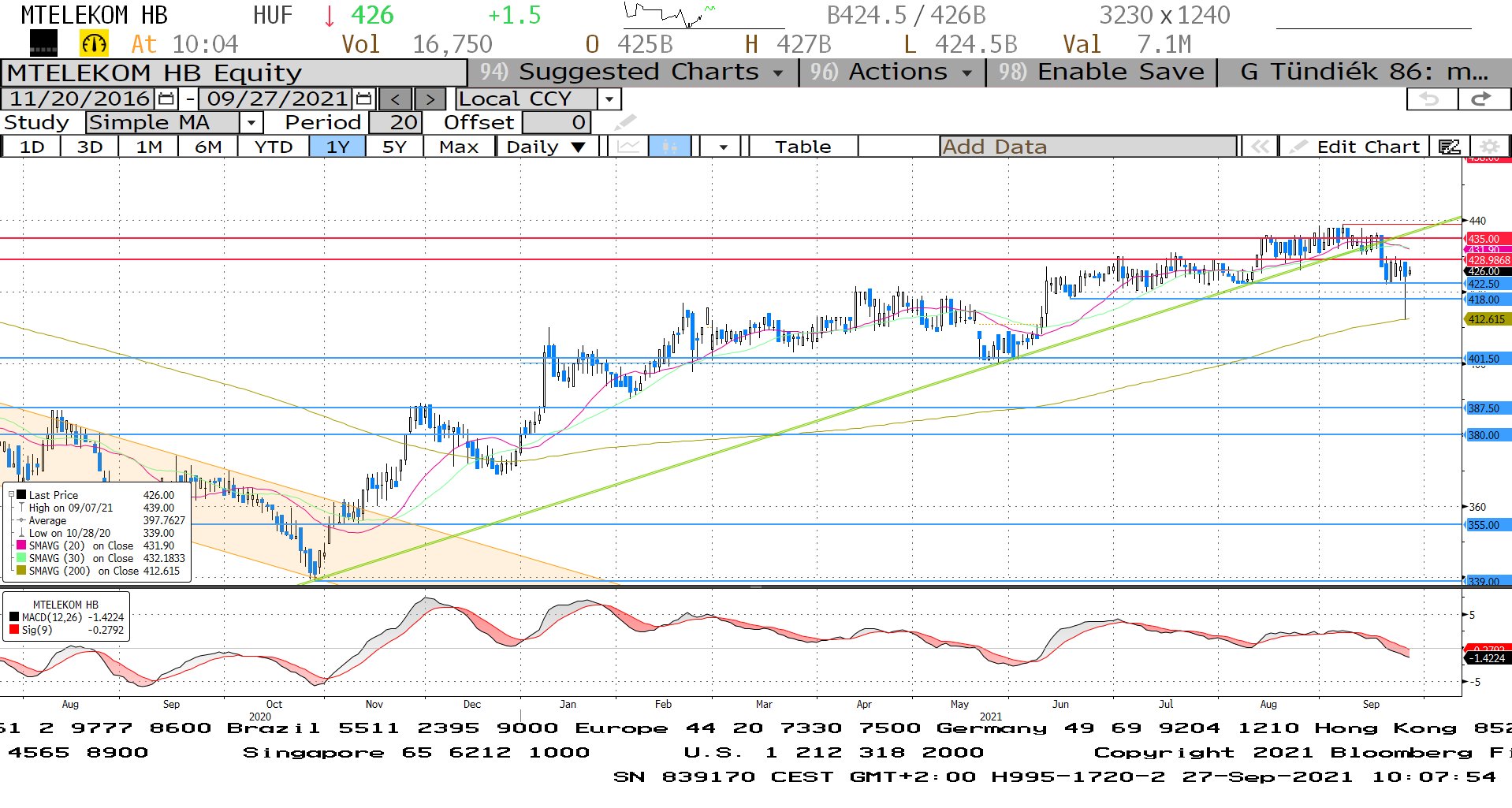This screenshot has height=808, width=1512.
Task: Open the Daily periodicity dropdown
Action: click(546, 147)
